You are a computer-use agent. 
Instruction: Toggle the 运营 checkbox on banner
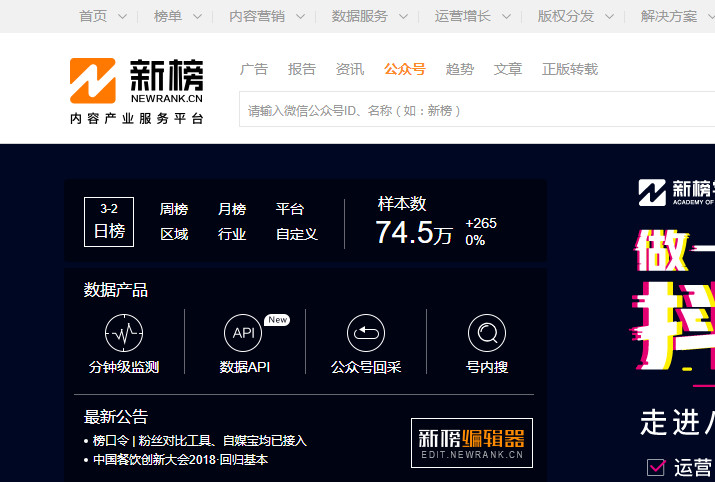click(x=656, y=467)
